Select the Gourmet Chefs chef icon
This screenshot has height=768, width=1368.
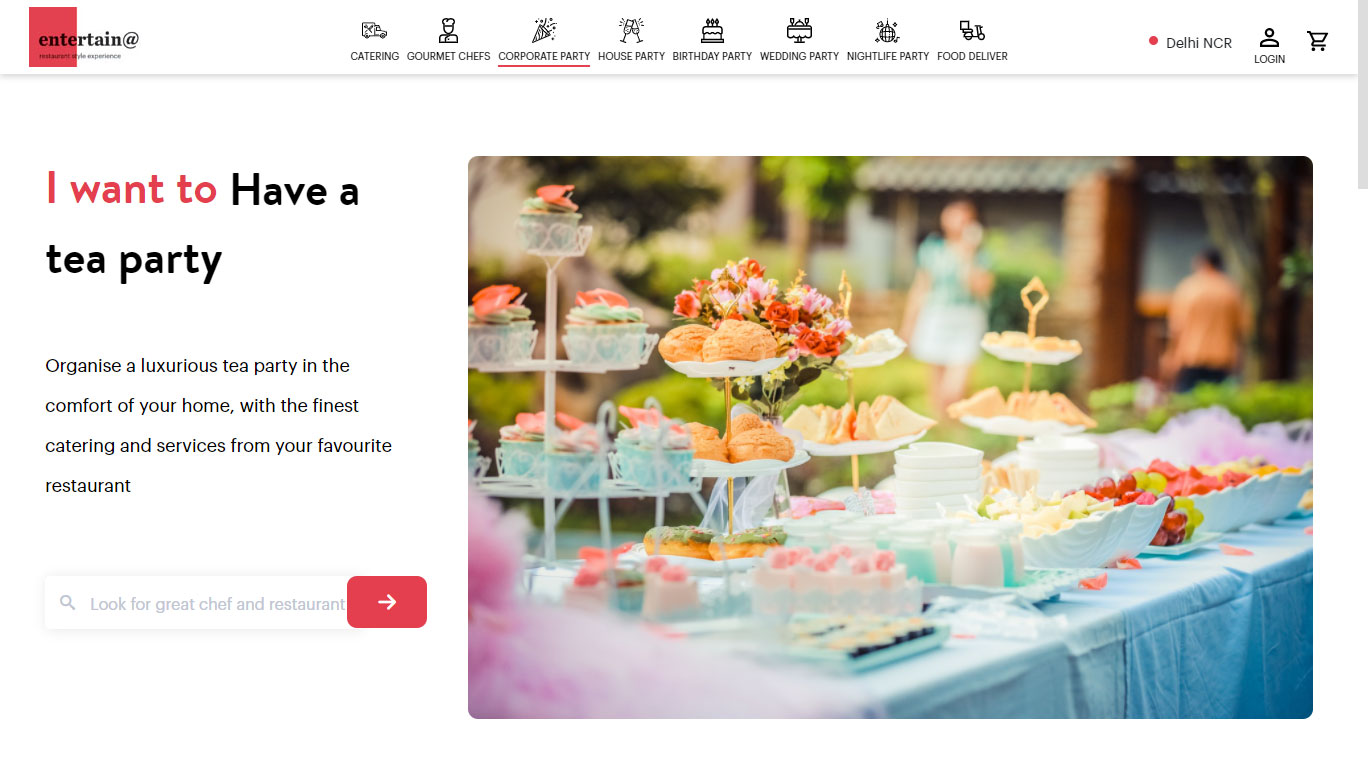448,30
